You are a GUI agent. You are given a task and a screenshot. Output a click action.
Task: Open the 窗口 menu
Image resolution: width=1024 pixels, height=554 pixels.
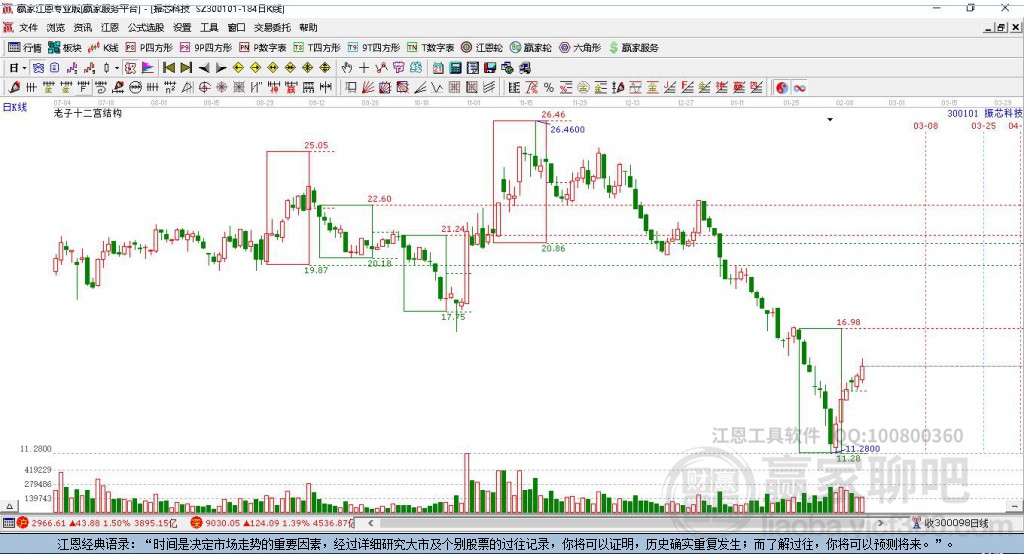[236, 27]
